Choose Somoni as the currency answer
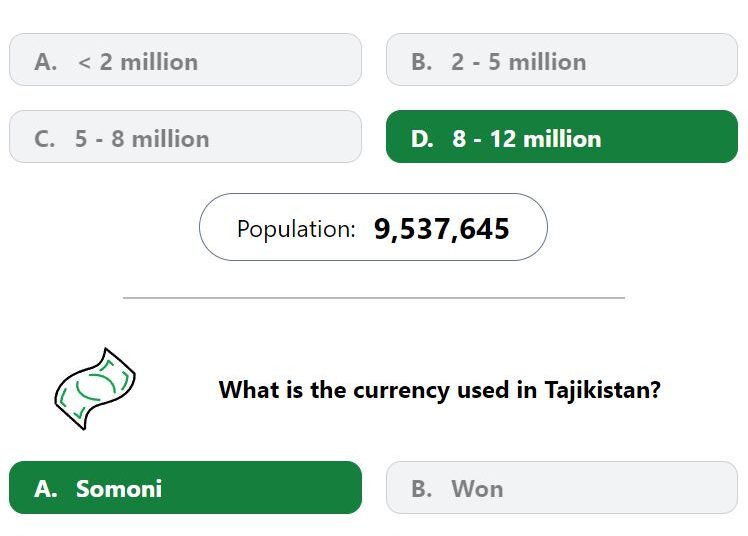Viewport: 748px width, 536px height. tap(185, 487)
